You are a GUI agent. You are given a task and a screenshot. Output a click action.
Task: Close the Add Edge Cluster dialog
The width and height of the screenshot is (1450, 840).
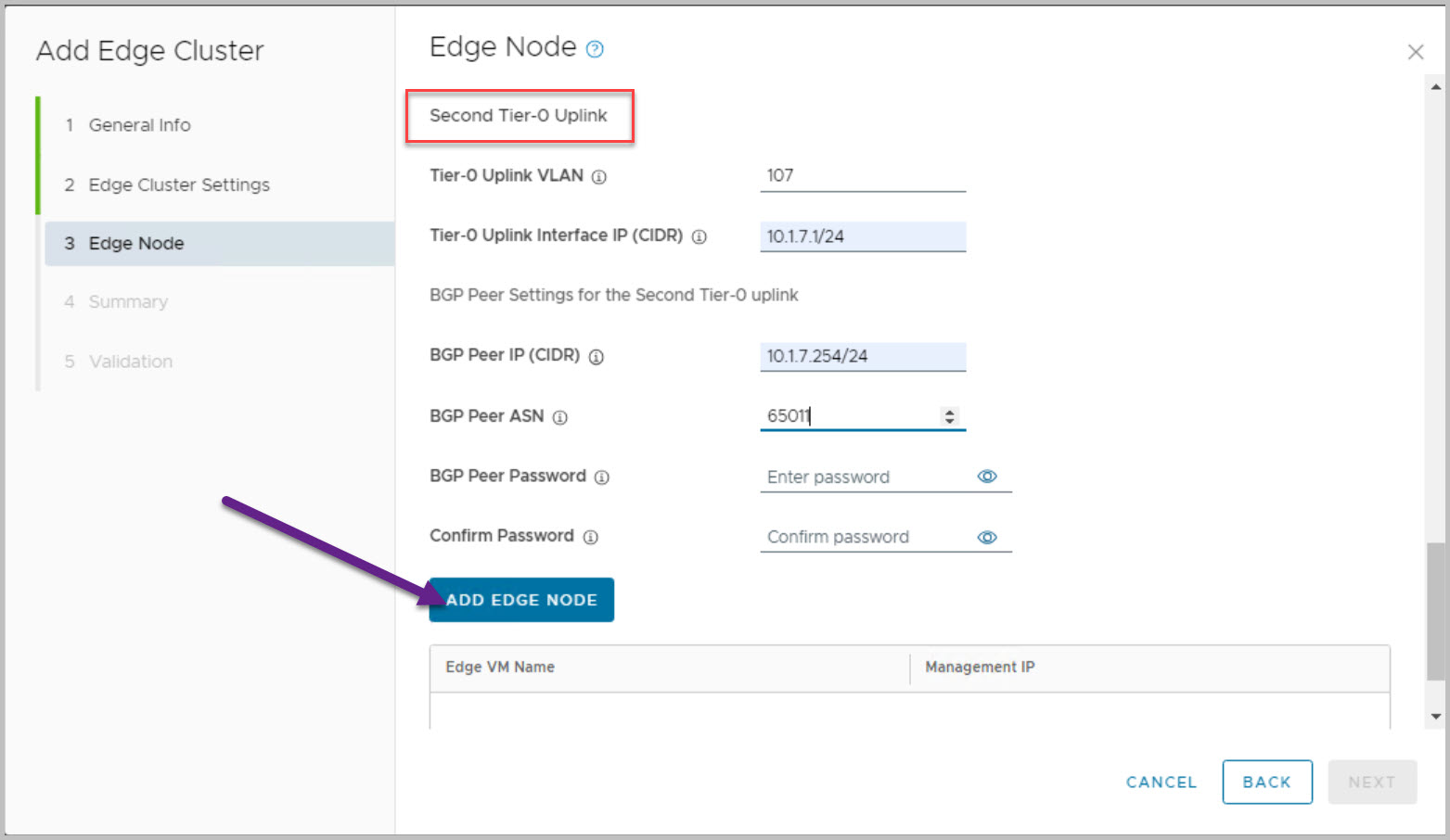pos(1415,52)
